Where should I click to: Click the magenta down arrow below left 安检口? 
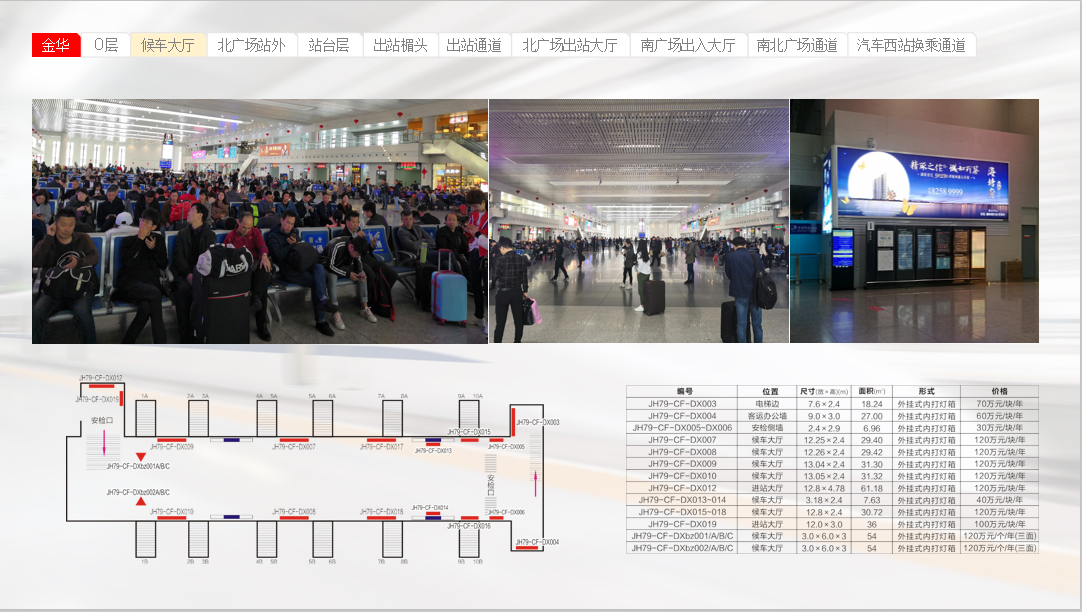click(104, 442)
